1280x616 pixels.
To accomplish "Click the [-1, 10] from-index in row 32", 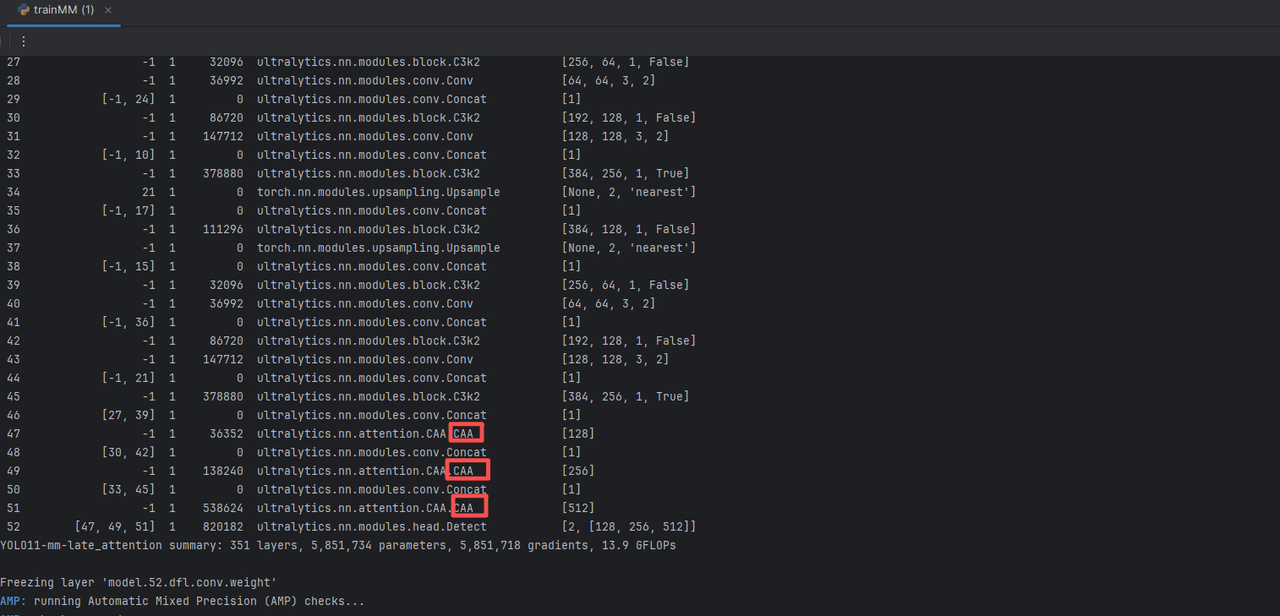I will coord(128,155).
